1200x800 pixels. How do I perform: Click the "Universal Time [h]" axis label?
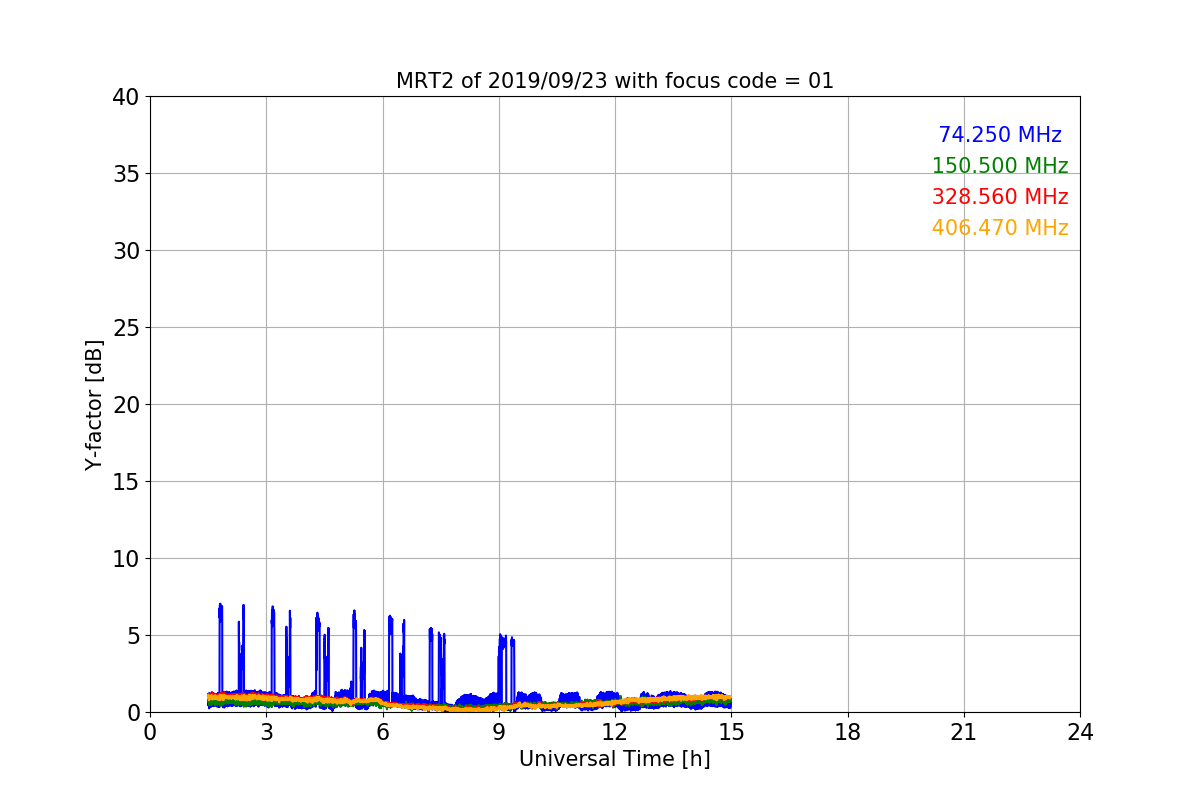[615, 759]
